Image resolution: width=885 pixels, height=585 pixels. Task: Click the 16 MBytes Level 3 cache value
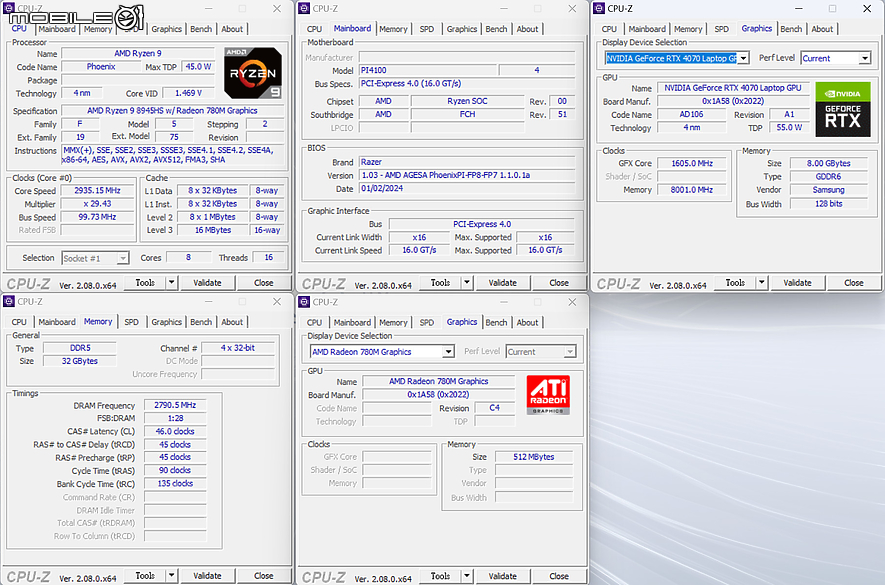click(213, 230)
